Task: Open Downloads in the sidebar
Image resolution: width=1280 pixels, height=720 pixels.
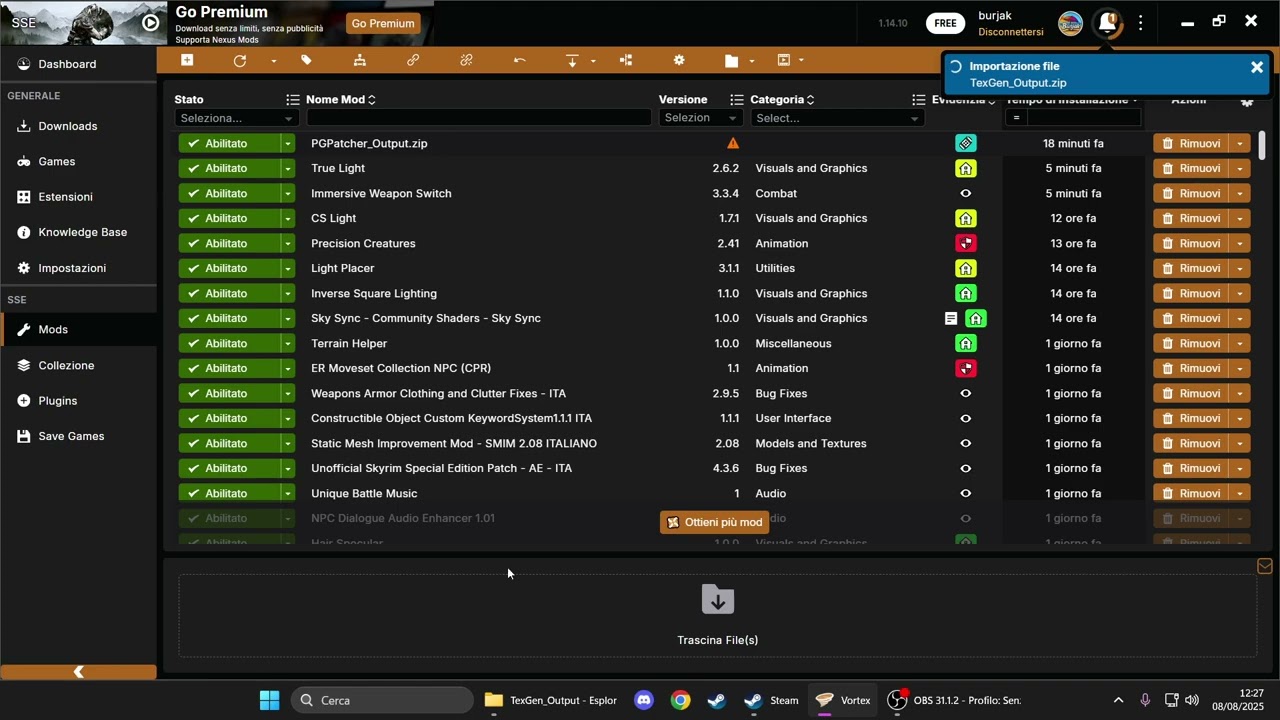Action: pyautogui.click(x=78, y=126)
